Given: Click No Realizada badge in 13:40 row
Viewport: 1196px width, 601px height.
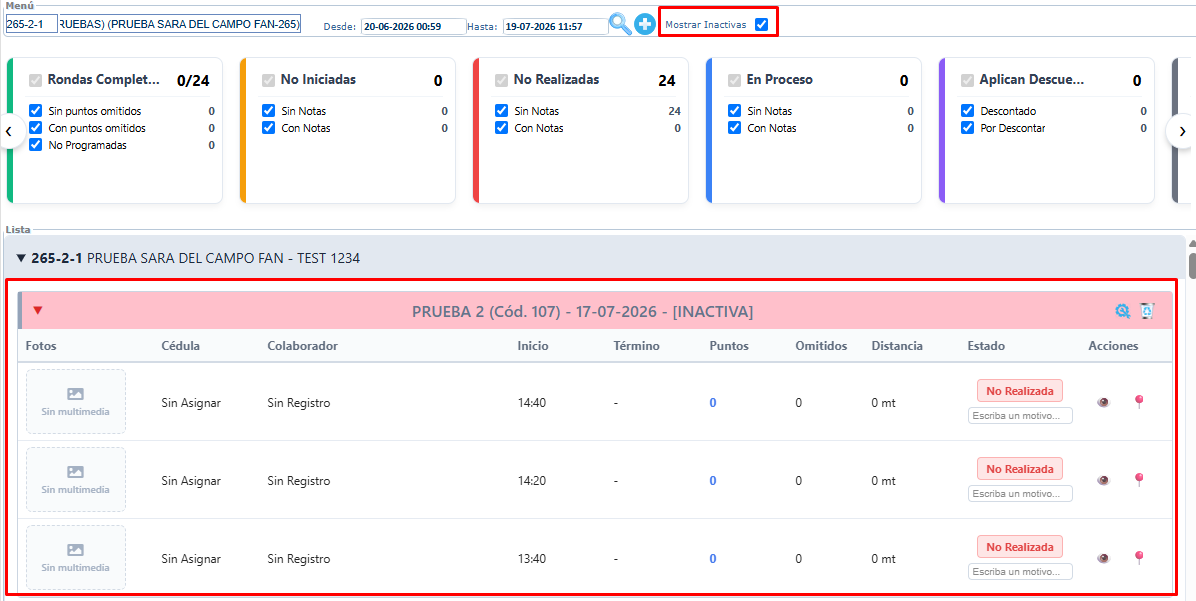Looking at the screenshot, I should (1020, 547).
